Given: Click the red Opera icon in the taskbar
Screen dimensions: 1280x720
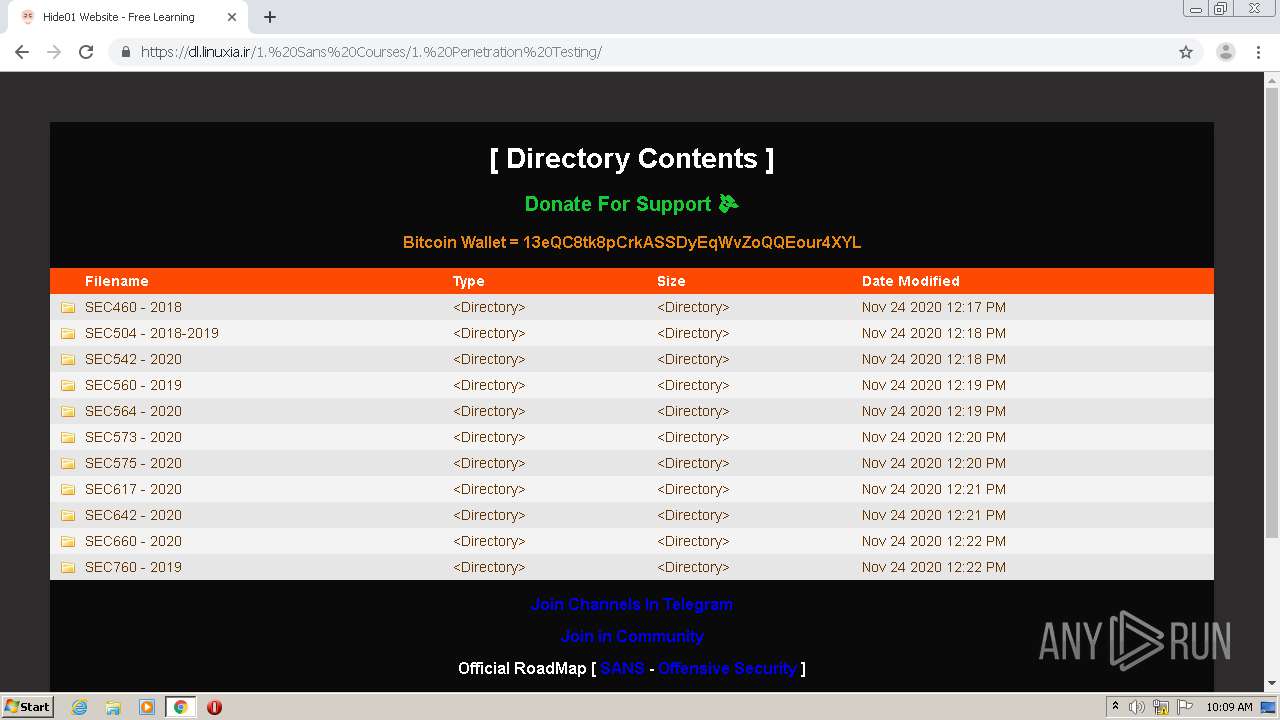Looking at the screenshot, I should 214,707.
